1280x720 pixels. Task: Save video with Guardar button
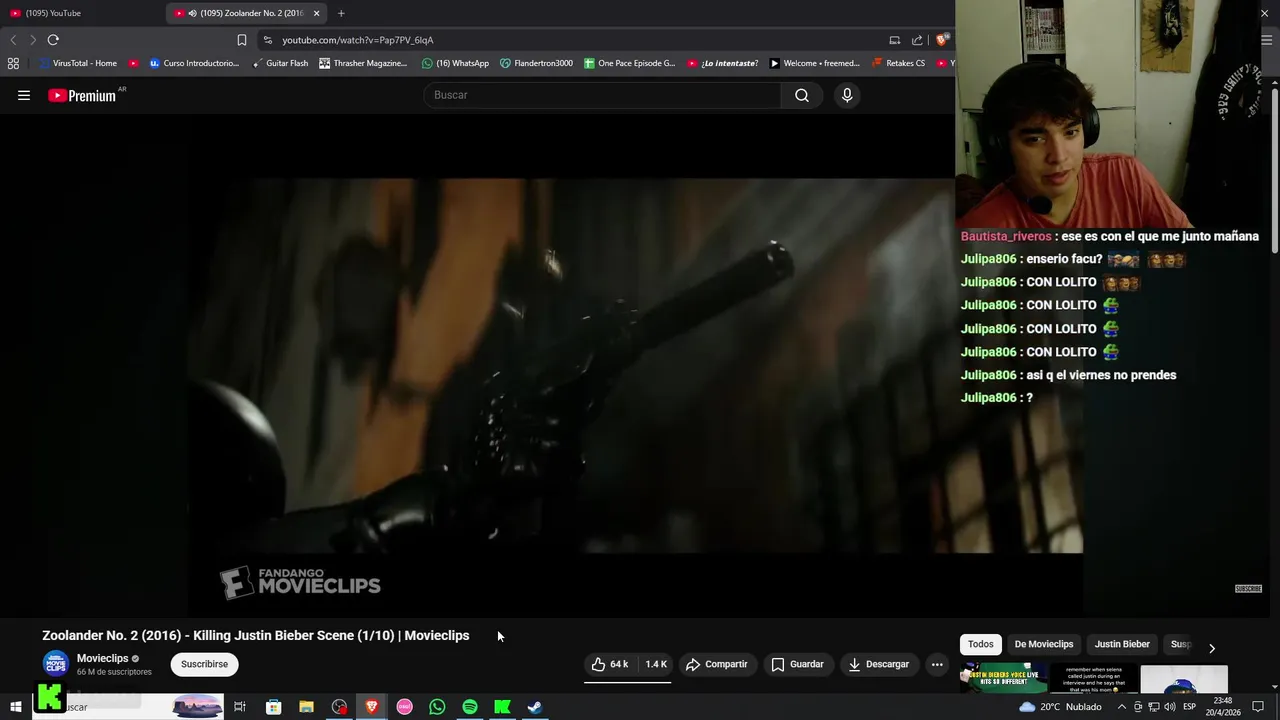(x=797, y=664)
